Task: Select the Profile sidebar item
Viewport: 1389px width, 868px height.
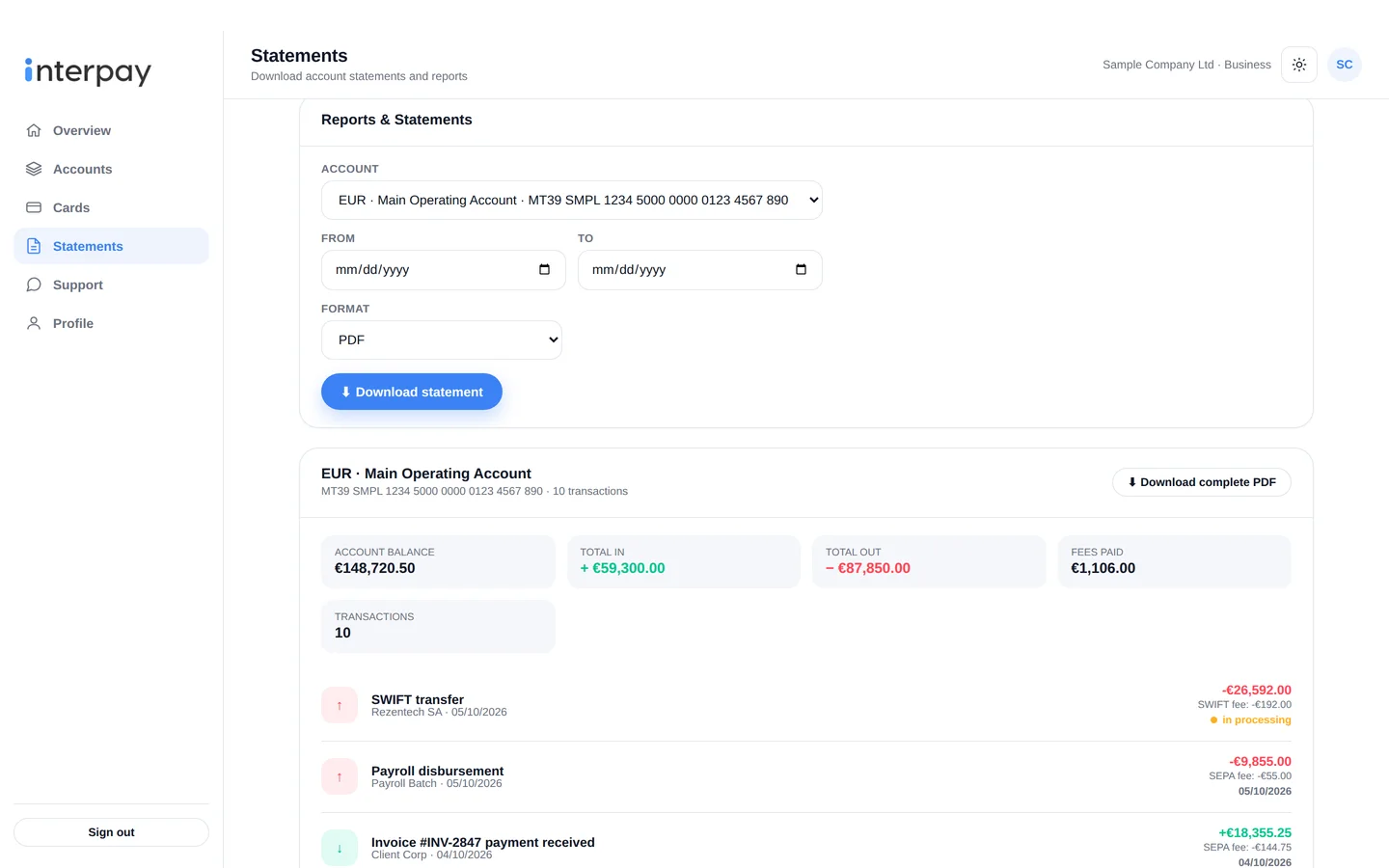Action: tap(111, 323)
